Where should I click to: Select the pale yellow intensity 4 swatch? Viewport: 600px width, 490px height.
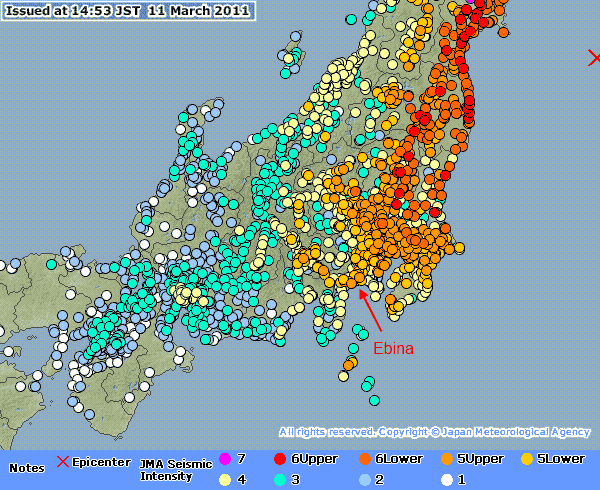coord(225,480)
